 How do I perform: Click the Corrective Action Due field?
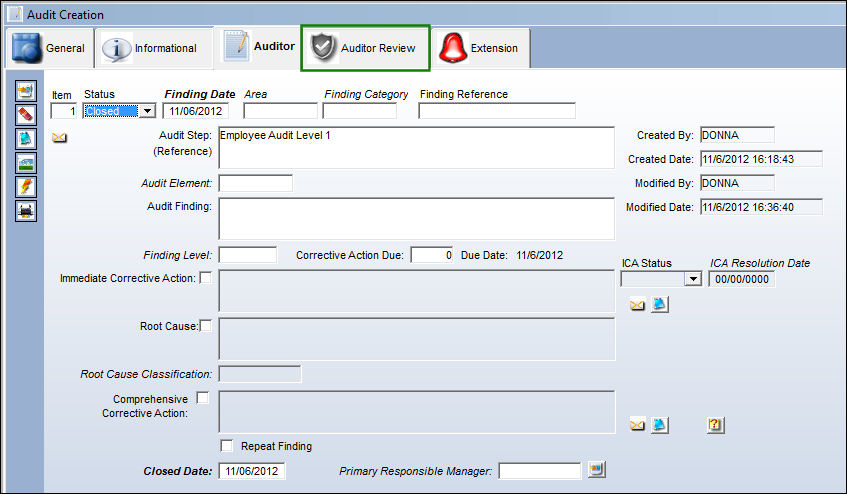tap(432, 255)
